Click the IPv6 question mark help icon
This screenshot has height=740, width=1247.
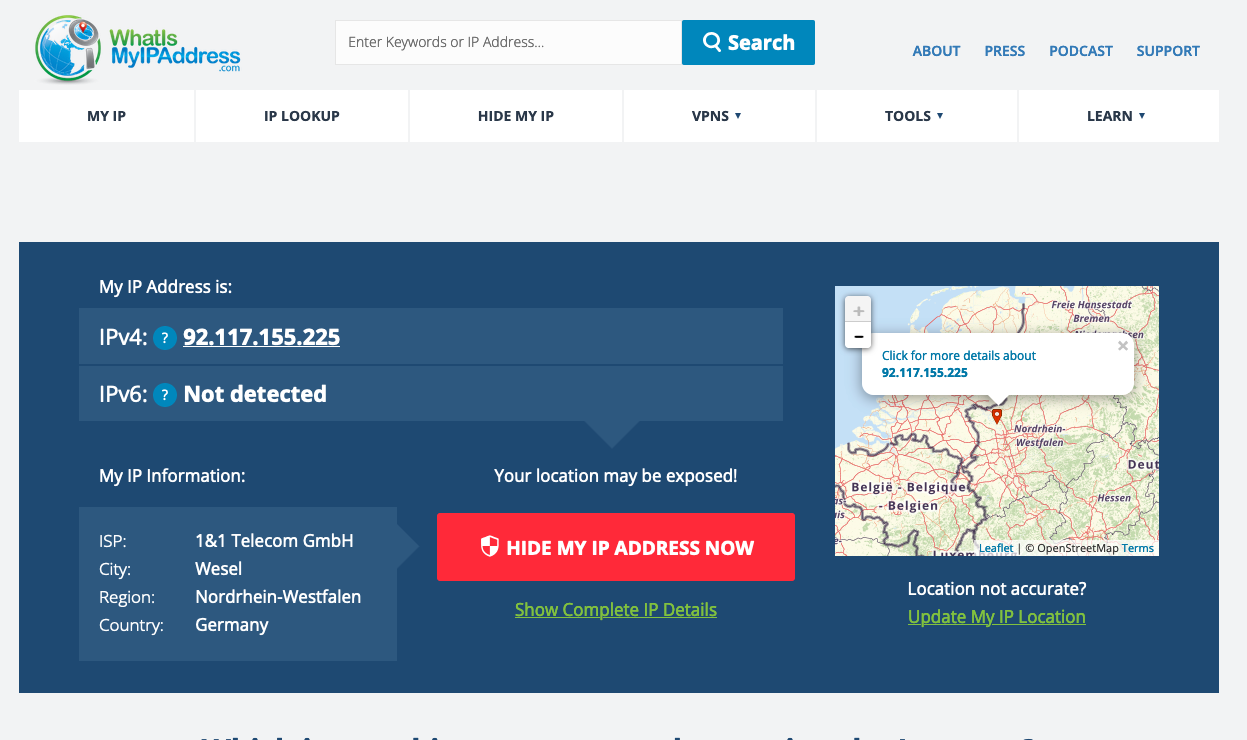(x=165, y=395)
